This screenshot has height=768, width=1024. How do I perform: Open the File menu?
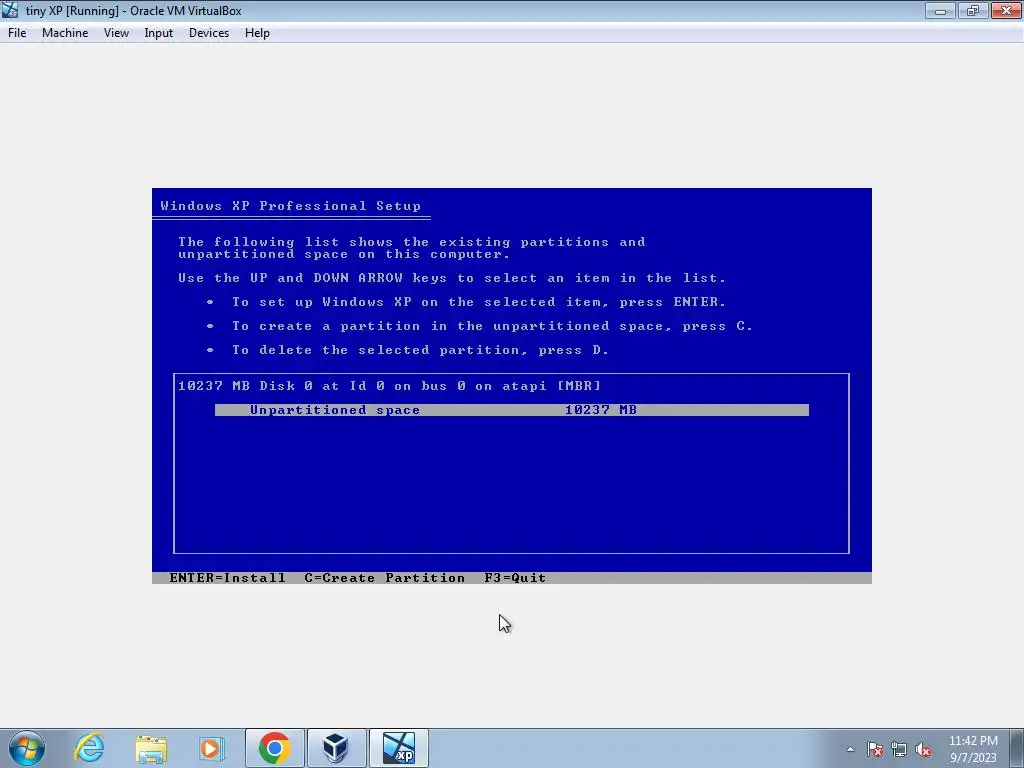[x=17, y=33]
